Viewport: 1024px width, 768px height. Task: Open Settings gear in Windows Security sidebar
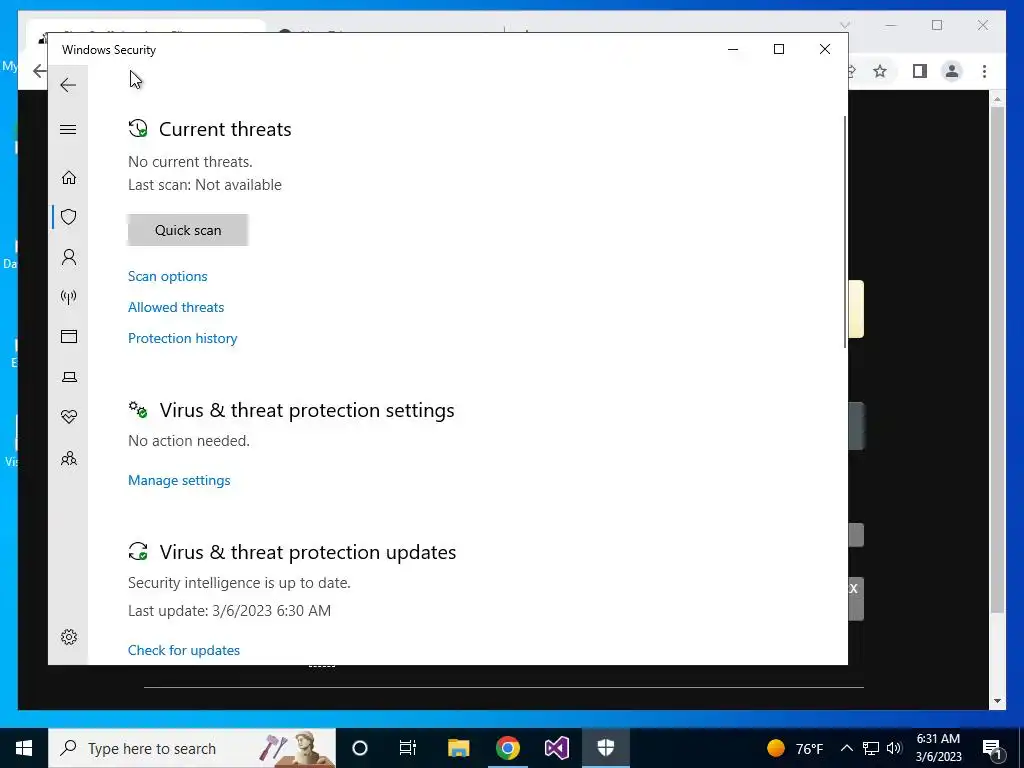[x=69, y=637]
